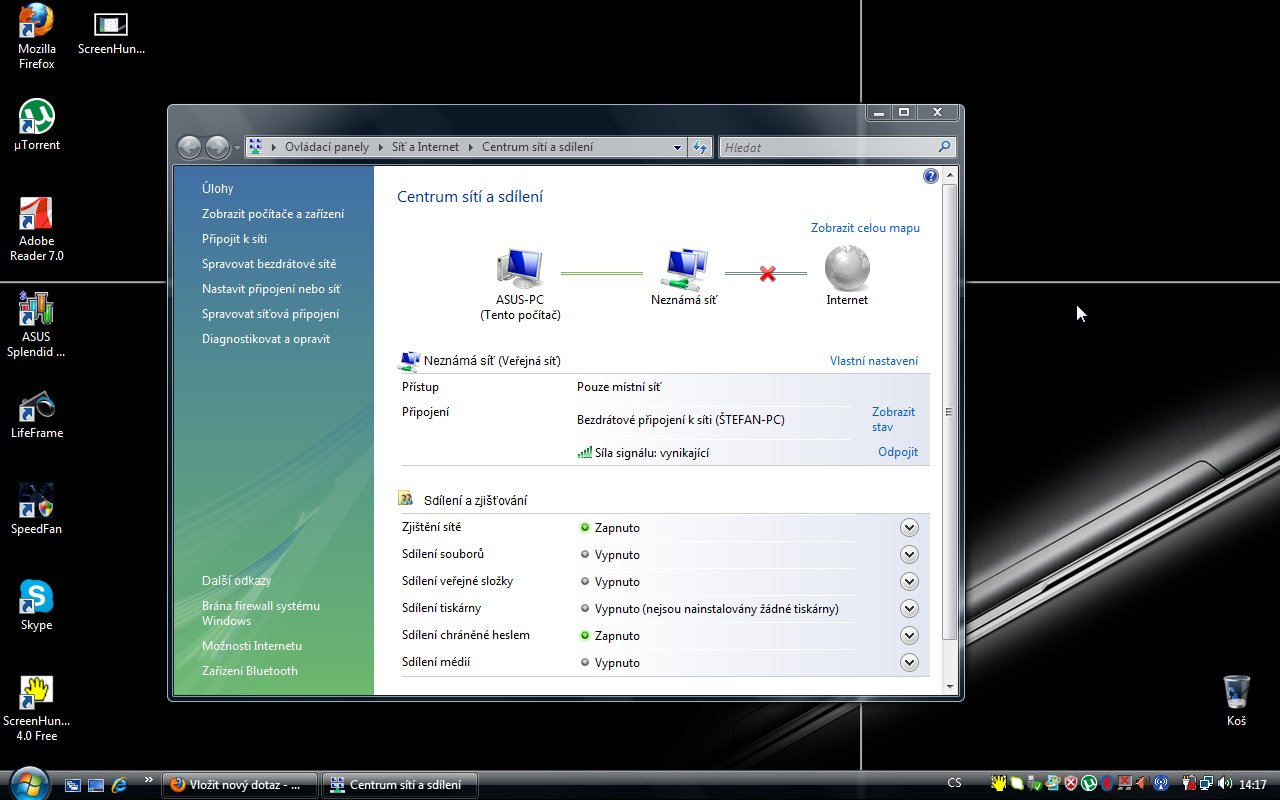Open Zobrazit počítače a zařízení

point(273,214)
